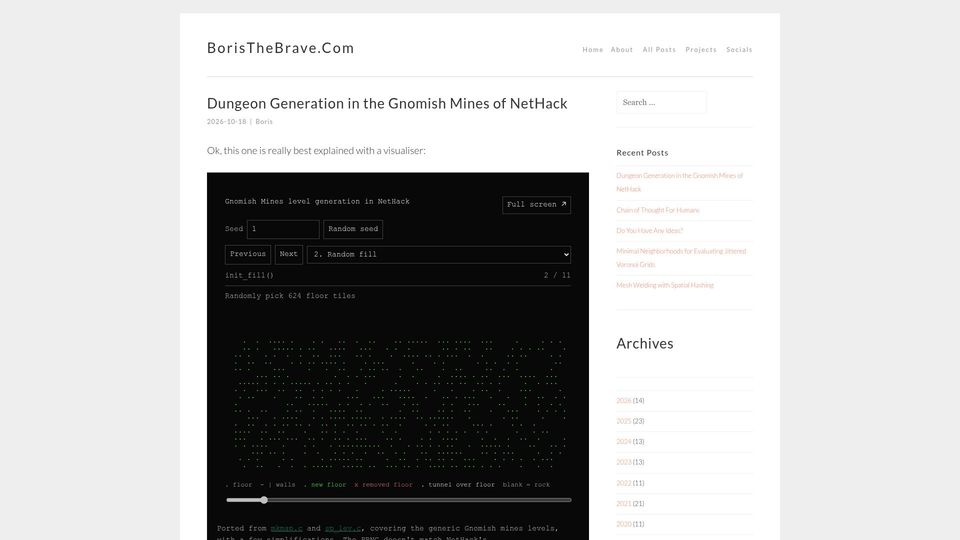Open the BorisTheBrave.Com site title
This screenshot has width=960, height=540.
(x=280, y=48)
